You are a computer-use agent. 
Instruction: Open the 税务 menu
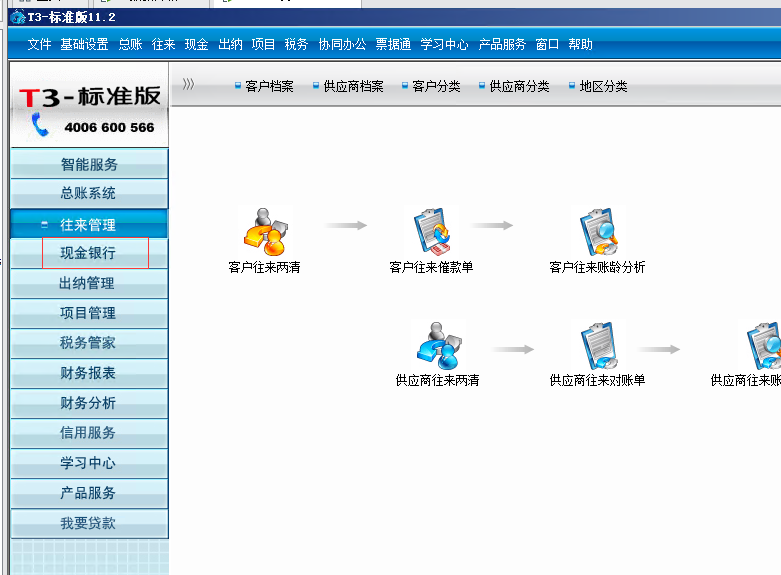pyautogui.click(x=296, y=44)
